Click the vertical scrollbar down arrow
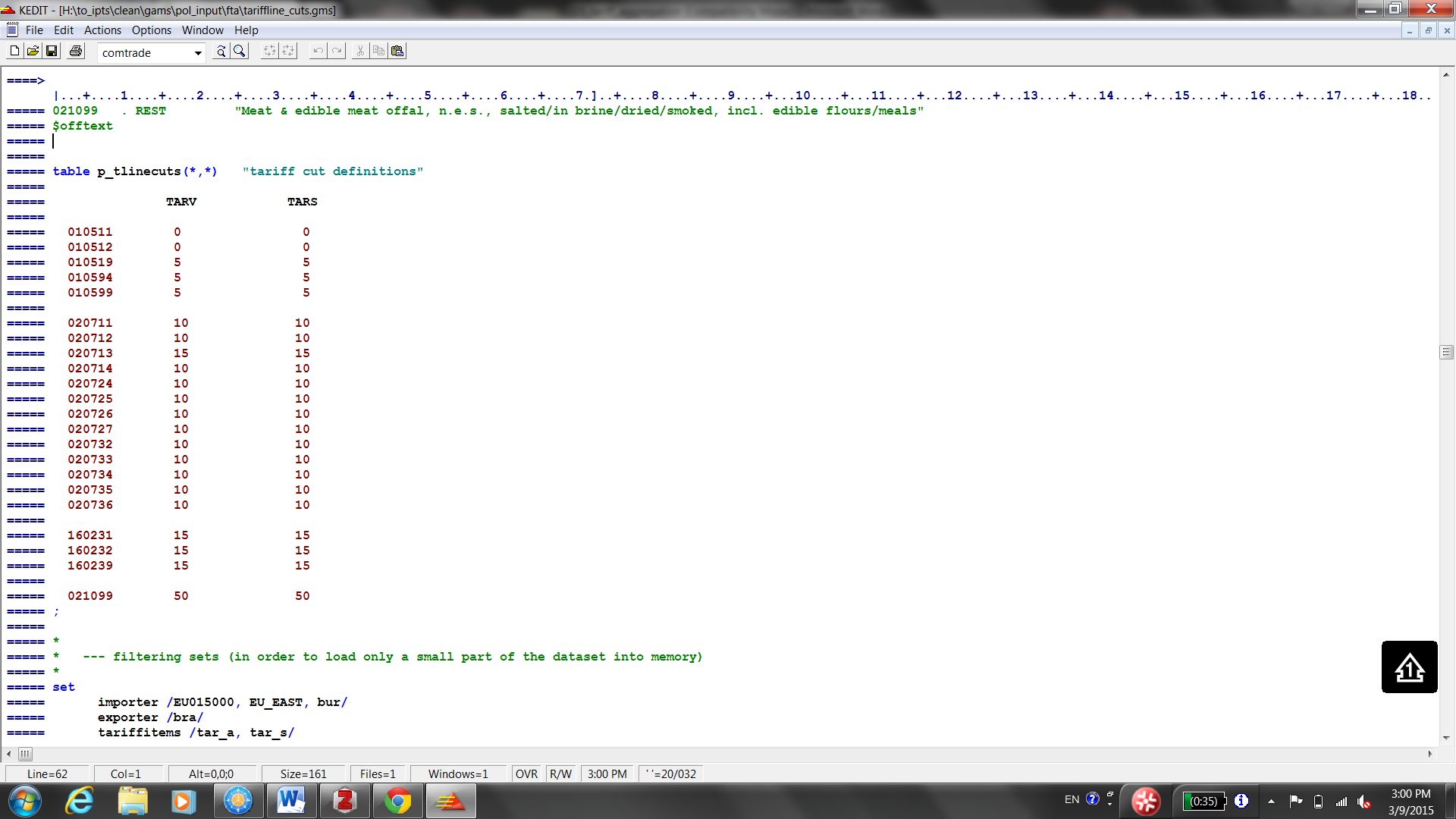Viewport: 1456px width, 819px height. click(x=1446, y=737)
